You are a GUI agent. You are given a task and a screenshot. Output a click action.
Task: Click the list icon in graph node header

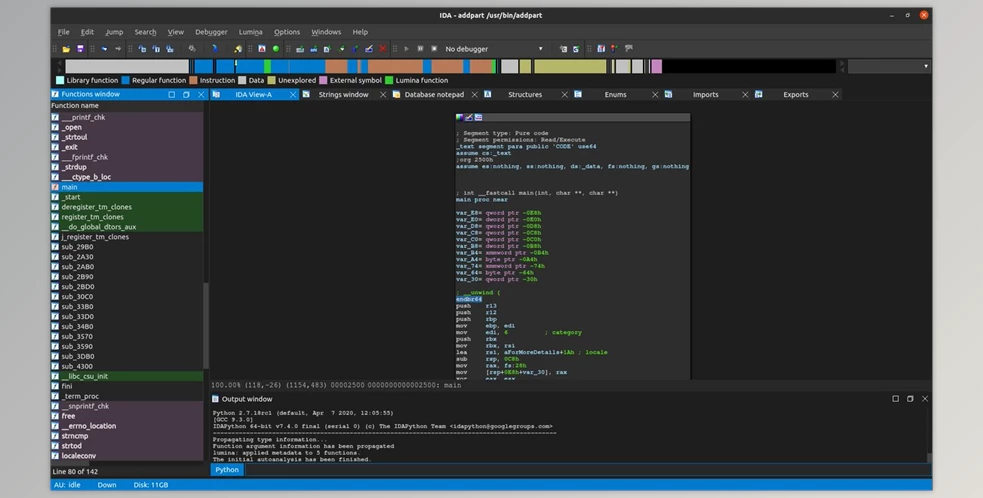click(x=478, y=117)
